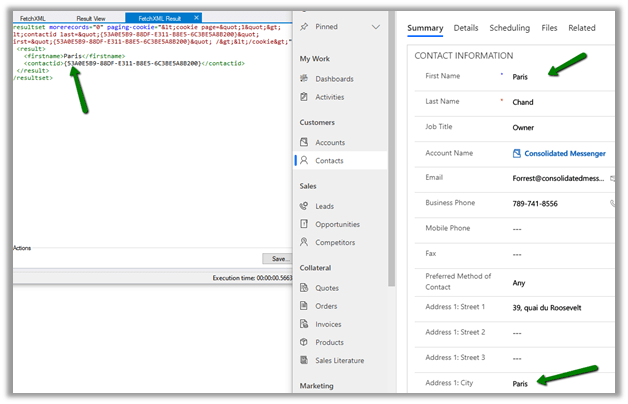Switch to the Scheduling tab
Image resolution: width=628 pixels, height=404 pixels.
[510, 28]
